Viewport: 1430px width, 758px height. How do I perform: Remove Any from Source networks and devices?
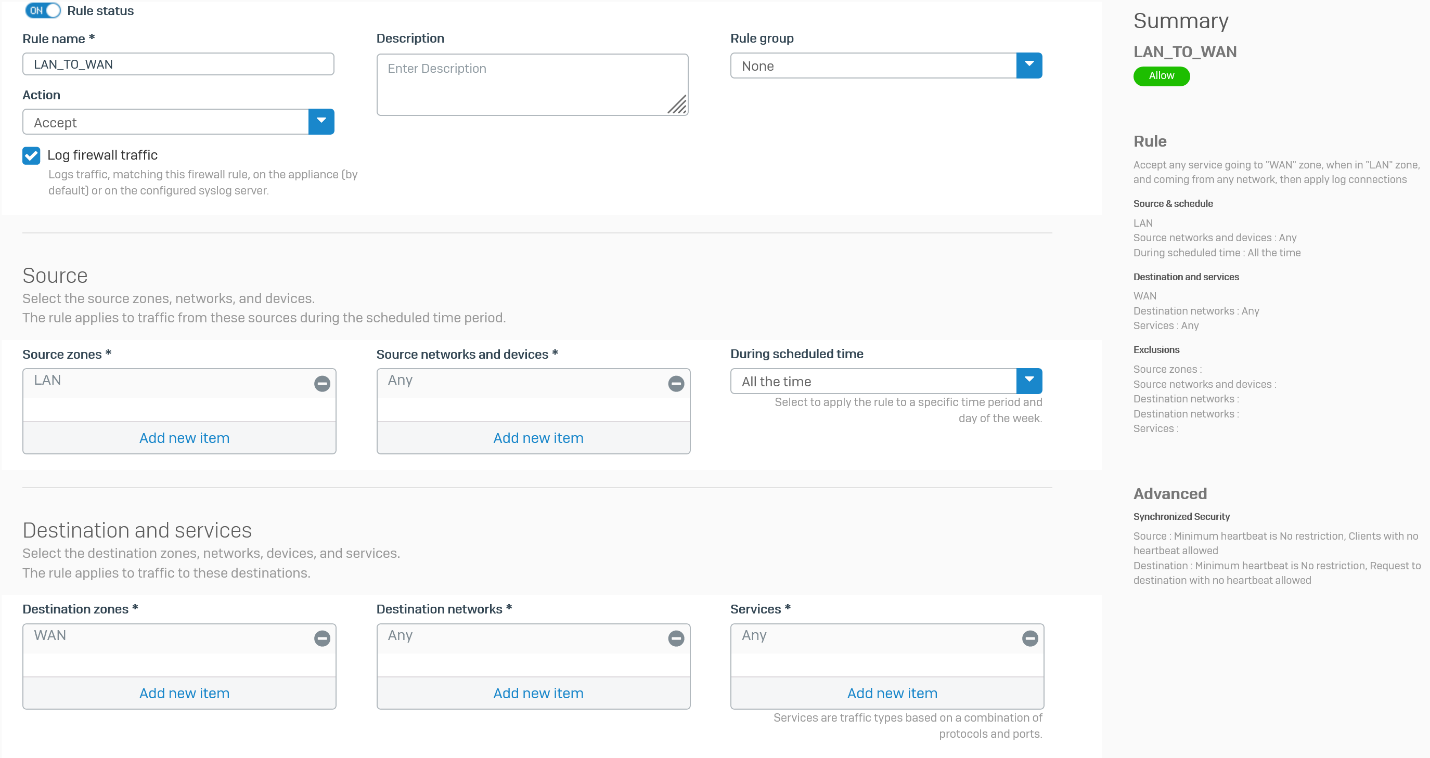[x=676, y=382]
